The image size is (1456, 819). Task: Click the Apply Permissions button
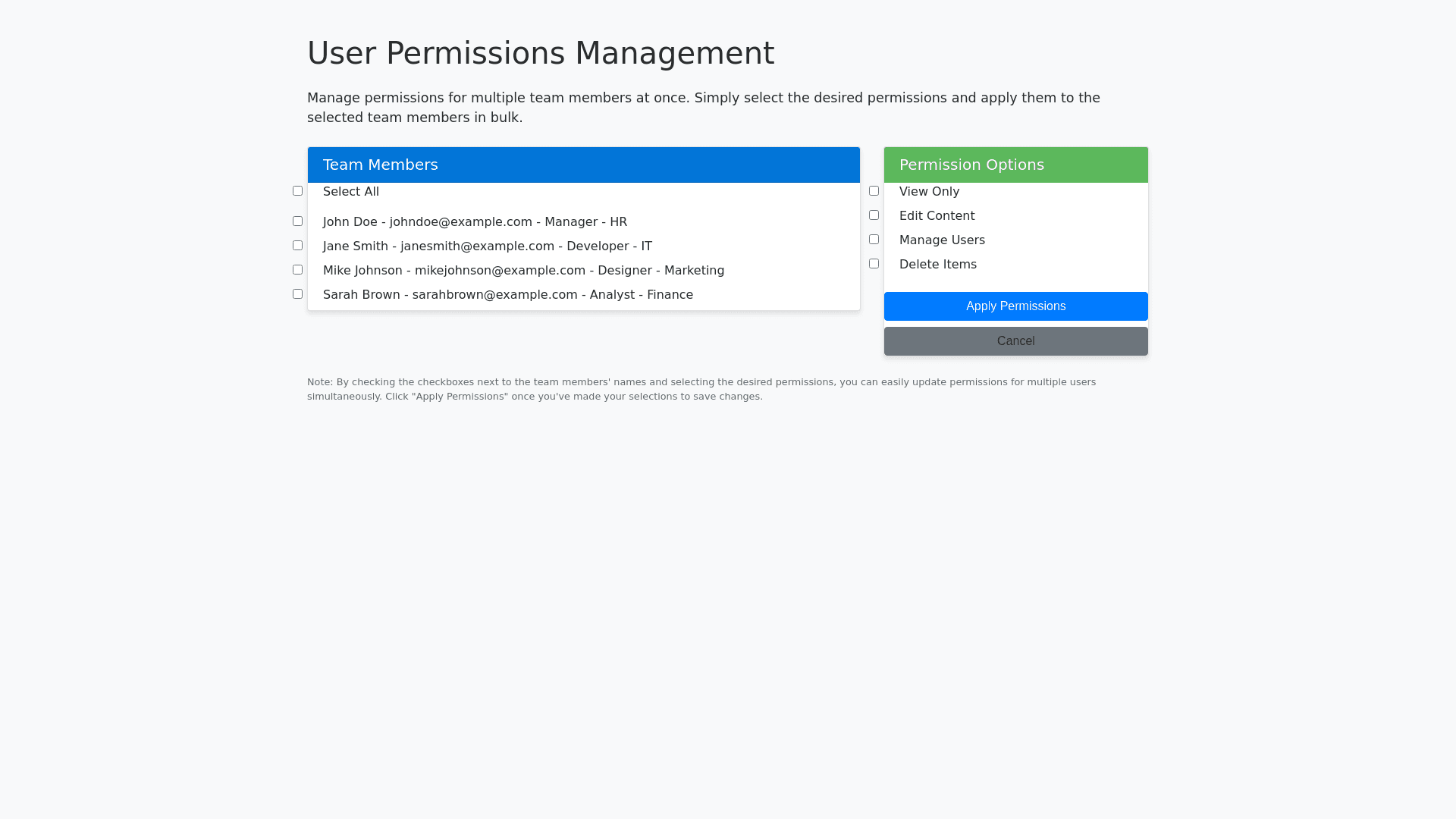tap(1015, 306)
